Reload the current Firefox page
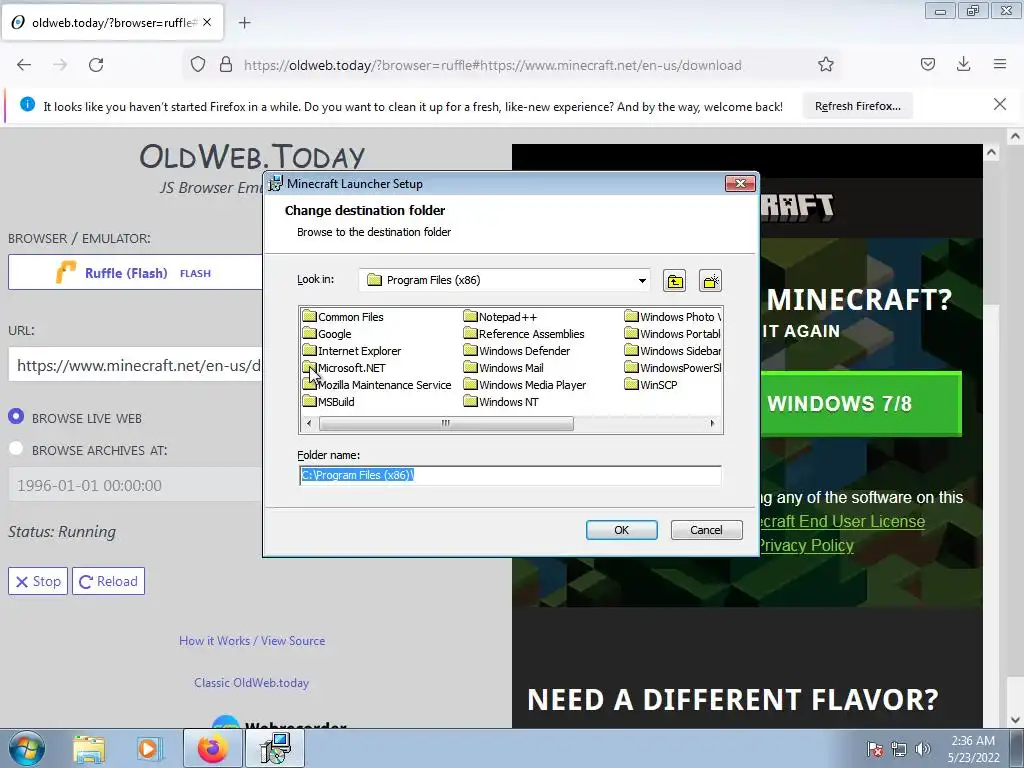This screenshot has width=1024, height=768. 96,65
